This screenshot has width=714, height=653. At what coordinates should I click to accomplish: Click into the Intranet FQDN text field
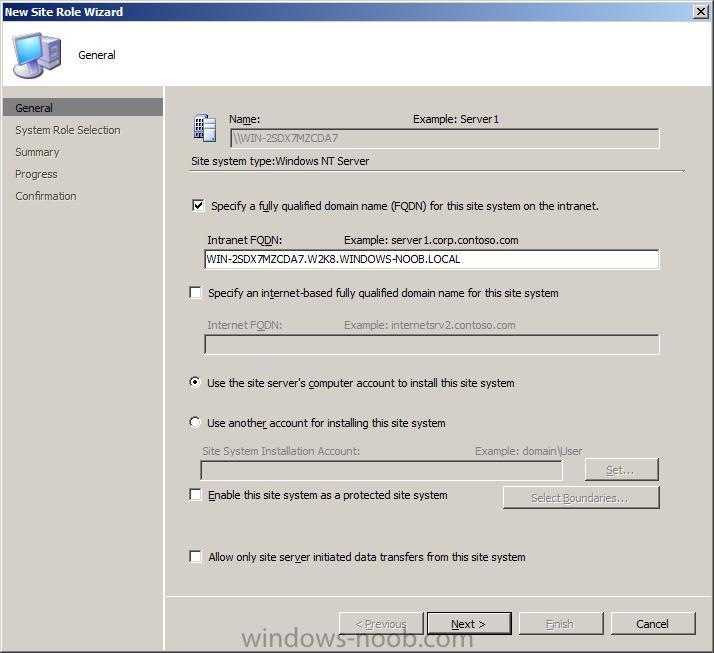coord(432,259)
